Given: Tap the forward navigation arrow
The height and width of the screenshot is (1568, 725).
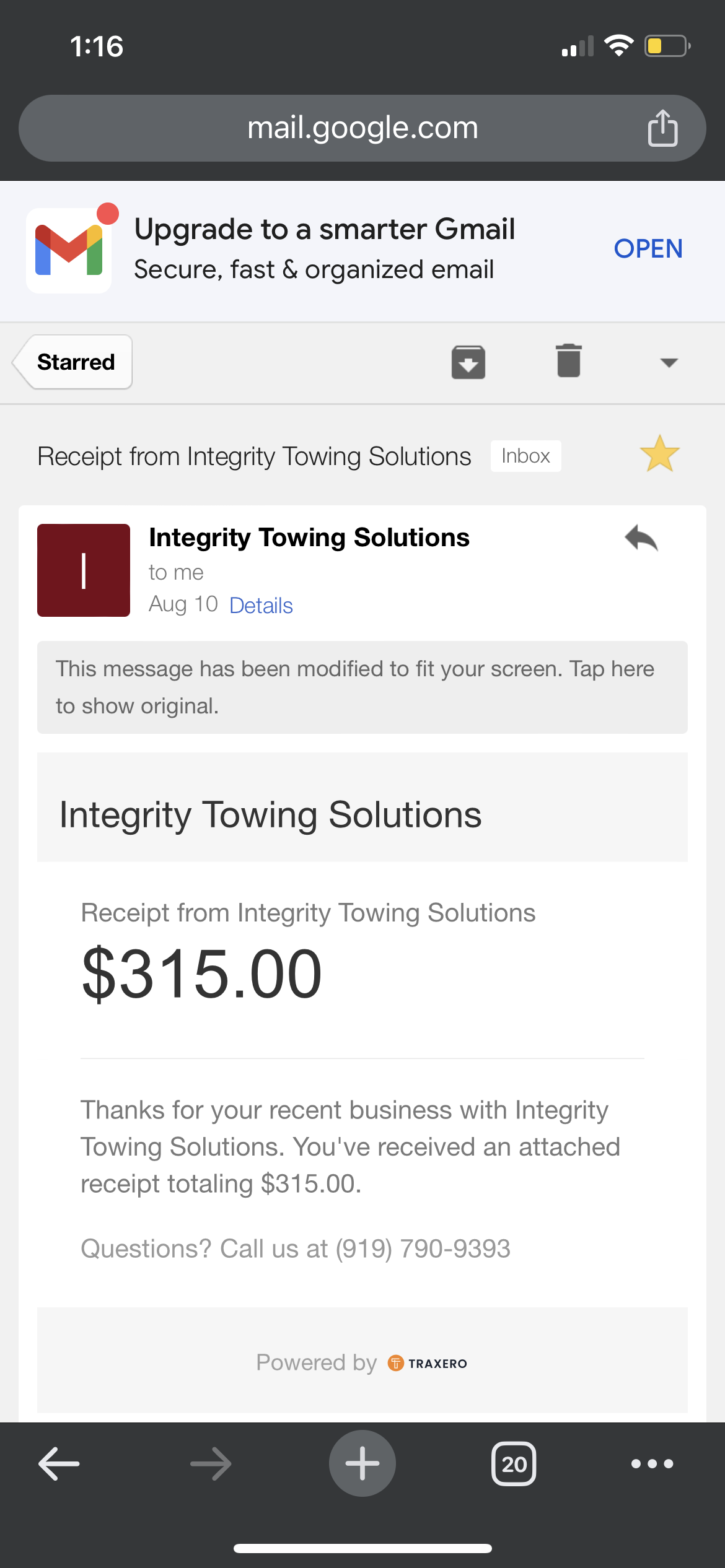Looking at the screenshot, I should point(211,1464).
